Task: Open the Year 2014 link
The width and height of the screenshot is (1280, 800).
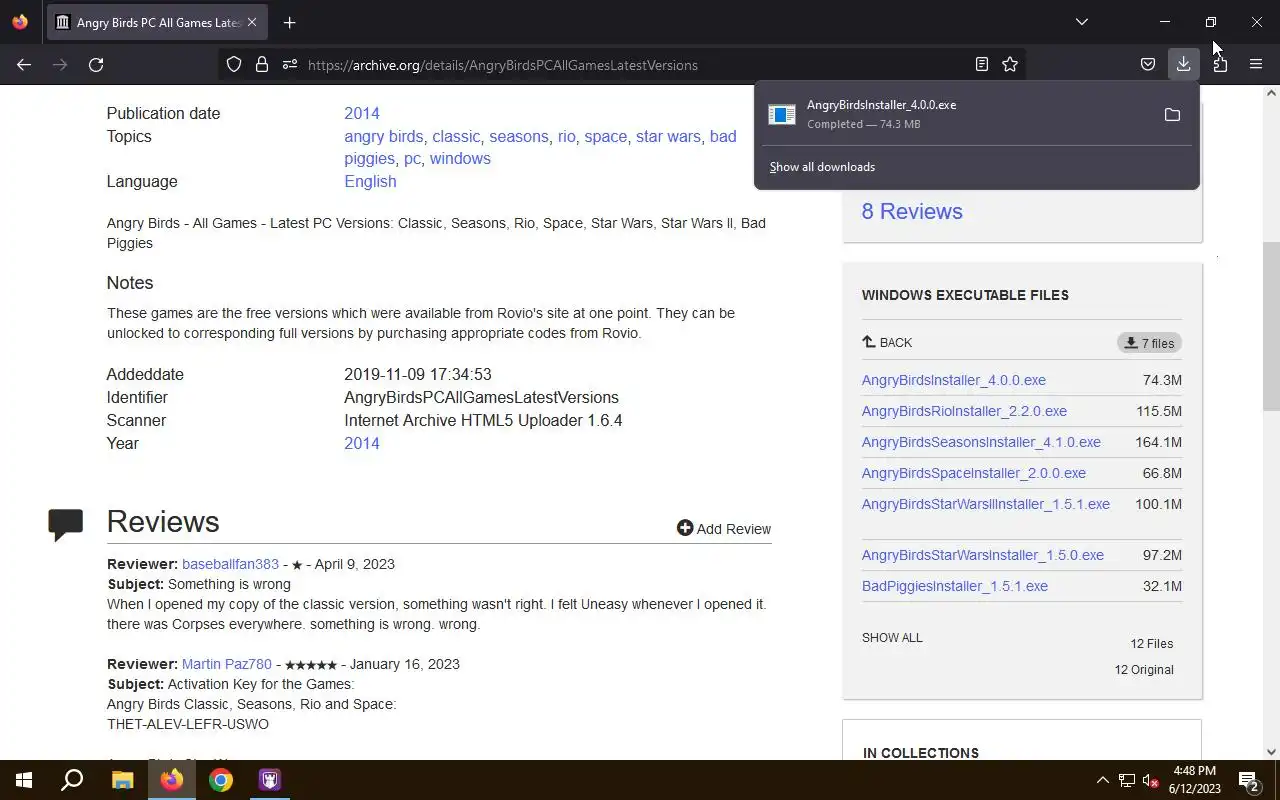Action: click(362, 443)
